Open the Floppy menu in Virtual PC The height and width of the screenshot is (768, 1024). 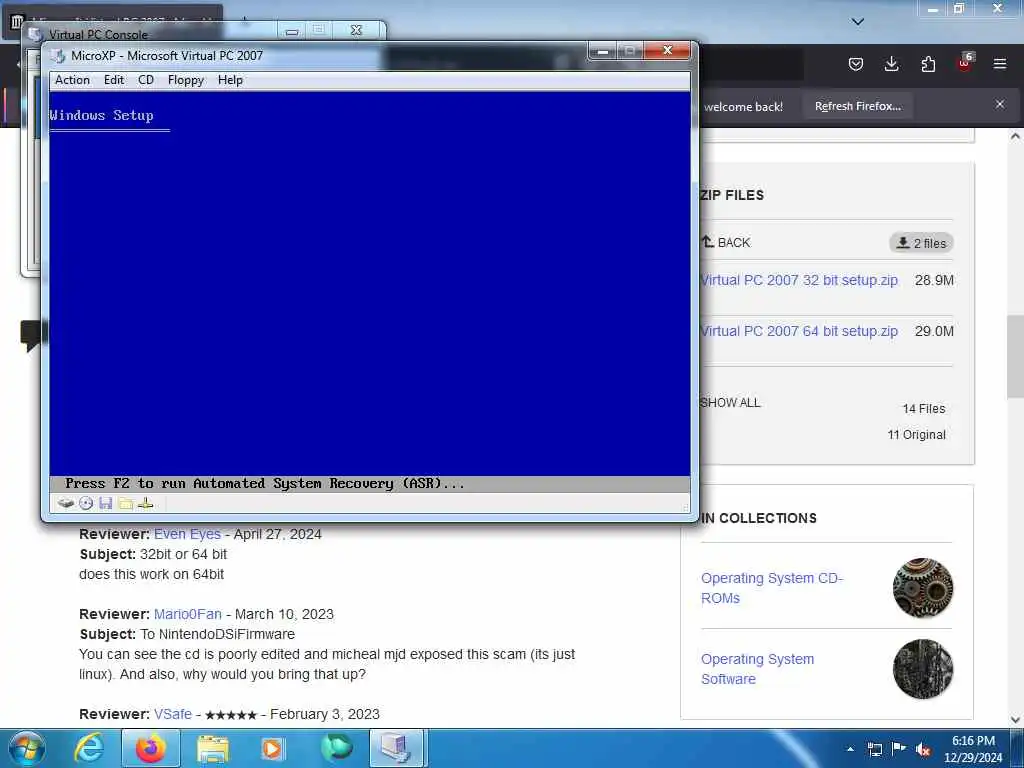[x=185, y=80]
